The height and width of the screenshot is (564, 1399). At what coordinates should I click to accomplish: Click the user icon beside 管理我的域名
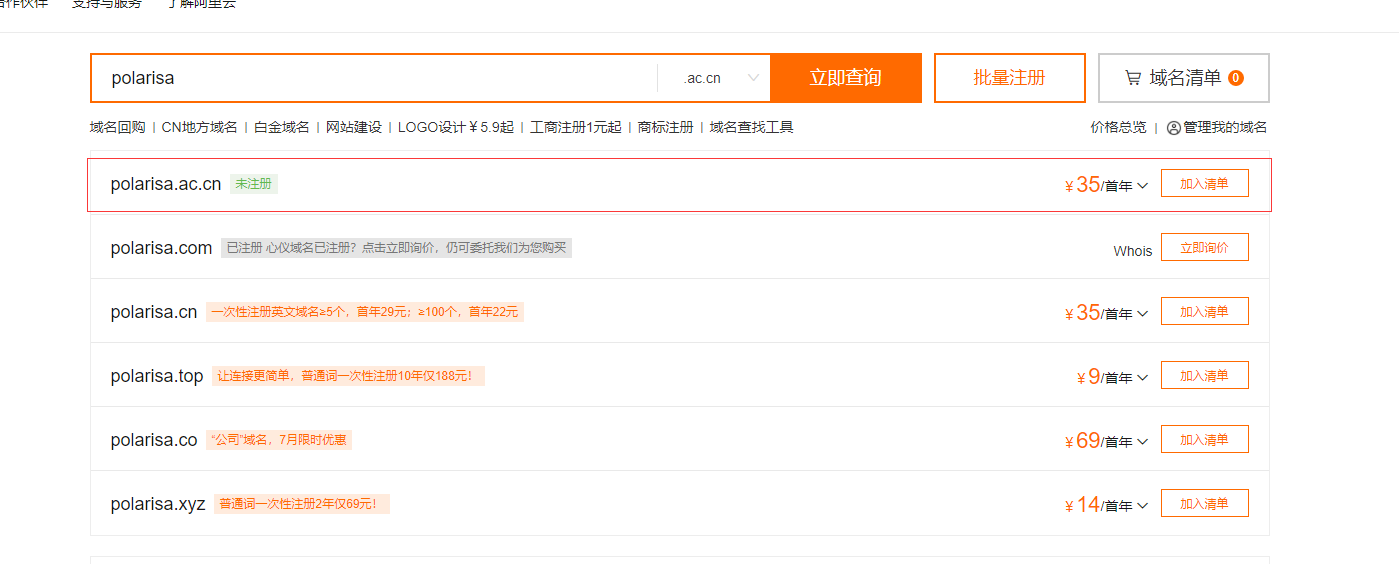1174,128
